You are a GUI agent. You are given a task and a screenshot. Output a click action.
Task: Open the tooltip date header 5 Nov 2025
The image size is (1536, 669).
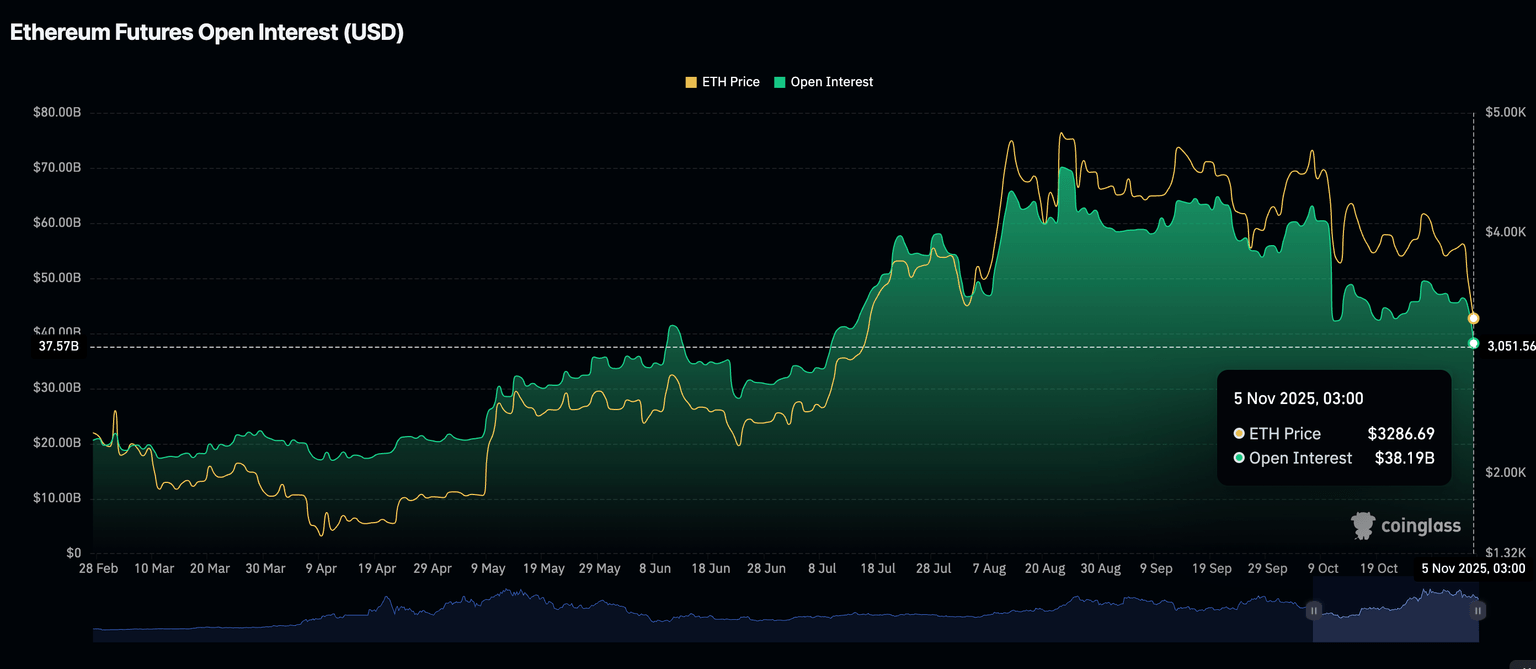pos(1298,398)
